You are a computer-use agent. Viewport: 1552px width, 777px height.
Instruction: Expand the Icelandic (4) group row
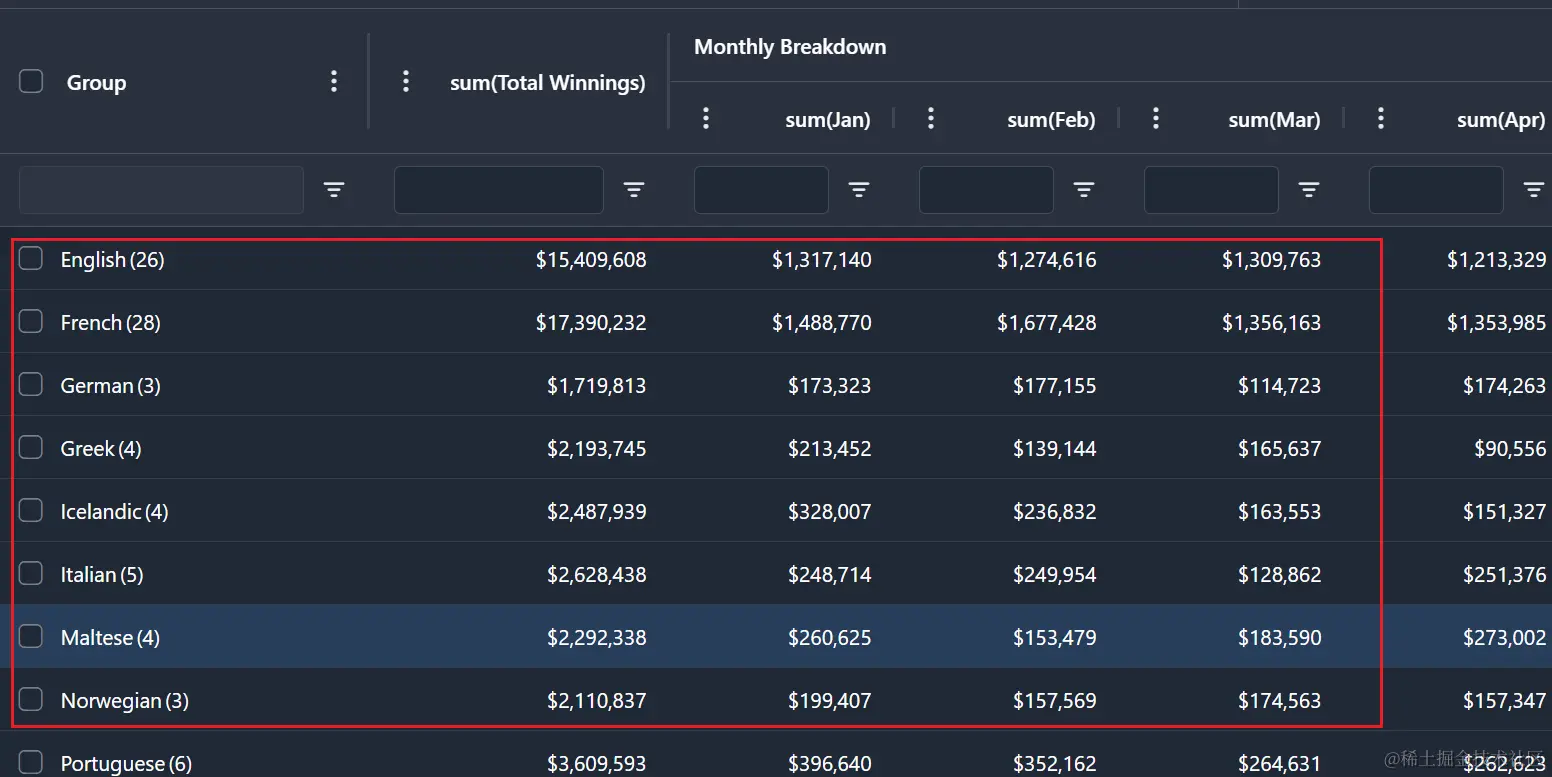(x=114, y=512)
